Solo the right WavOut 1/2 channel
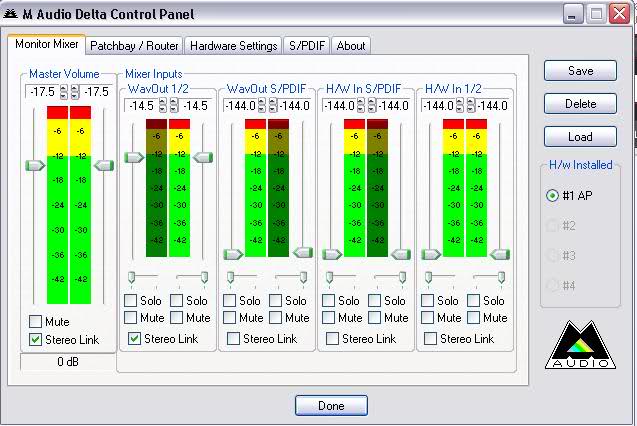This screenshot has height=426, width=637. coord(176,301)
